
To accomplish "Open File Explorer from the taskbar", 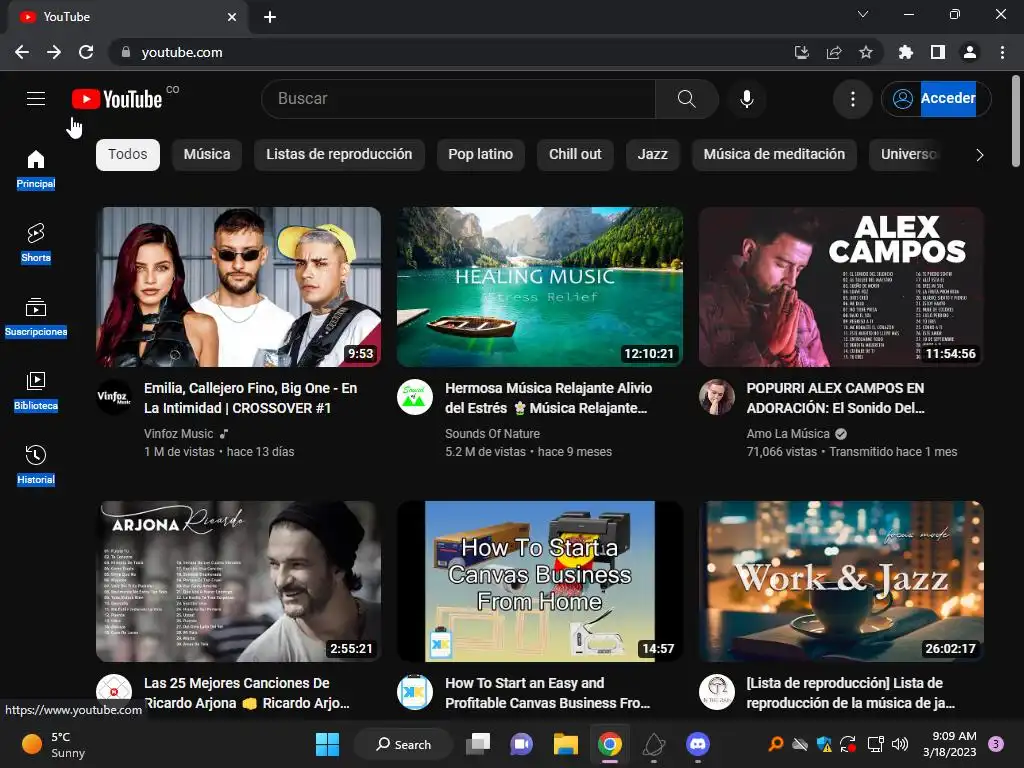I will (x=566, y=744).
